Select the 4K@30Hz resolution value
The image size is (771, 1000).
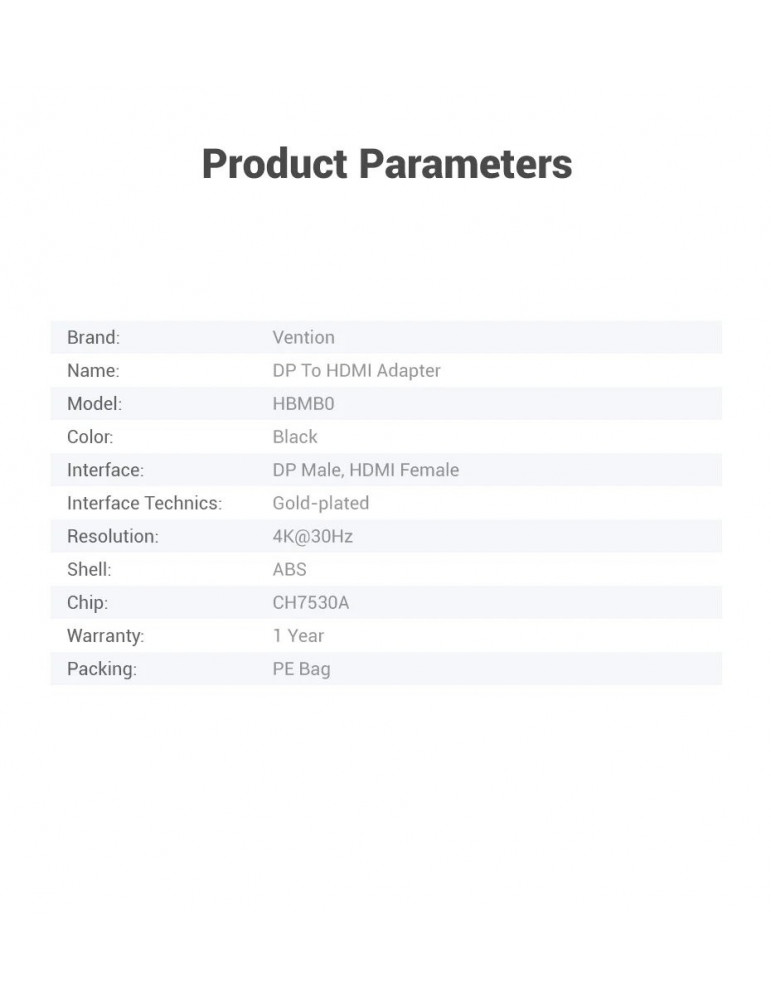[x=312, y=536]
